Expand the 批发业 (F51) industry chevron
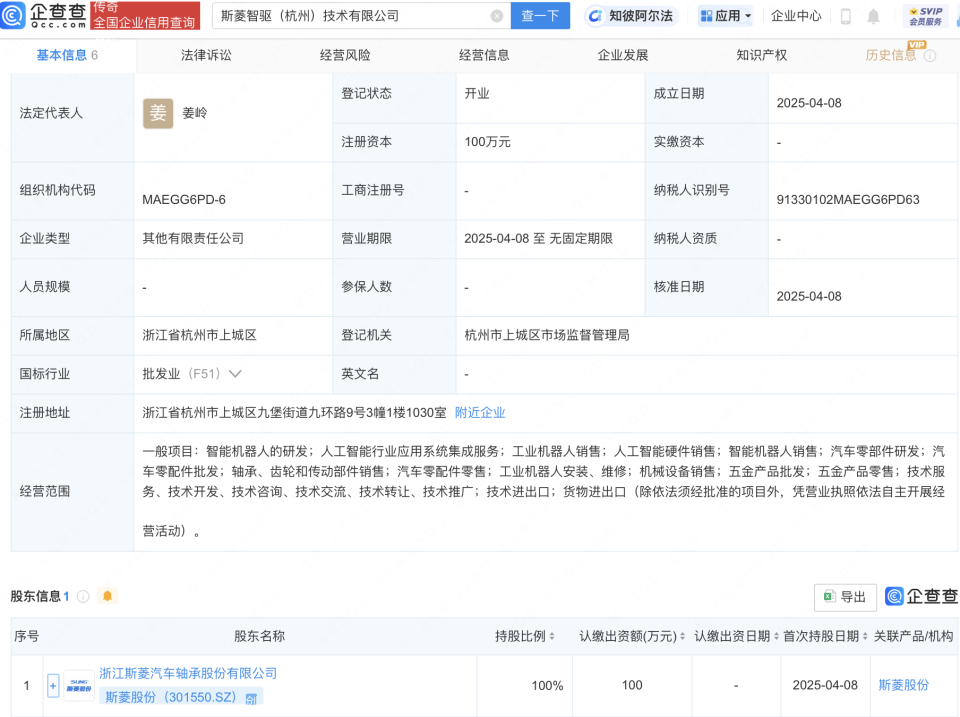Image resolution: width=960 pixels, height=717 pixels. coord(235,374)
